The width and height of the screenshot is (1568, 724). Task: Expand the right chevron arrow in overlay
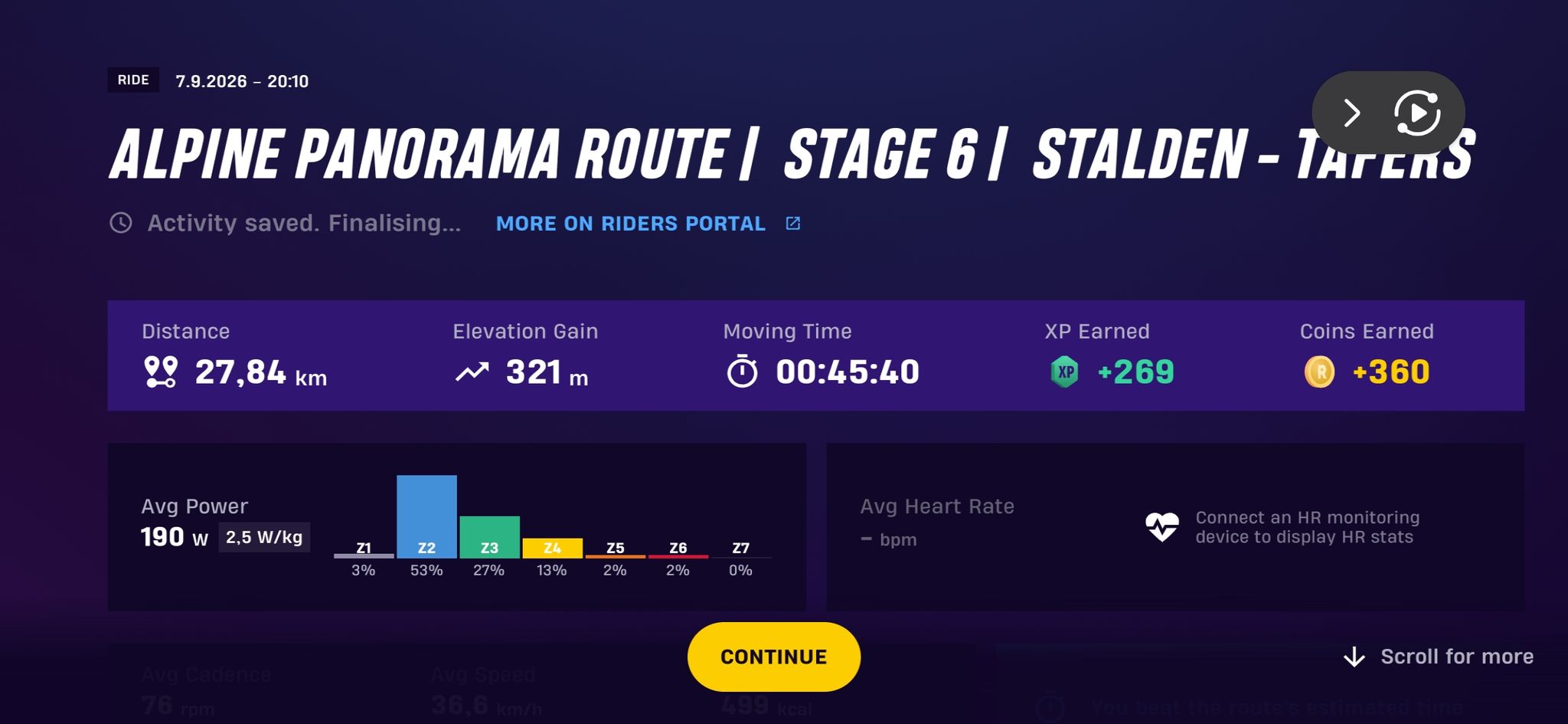1352,113
